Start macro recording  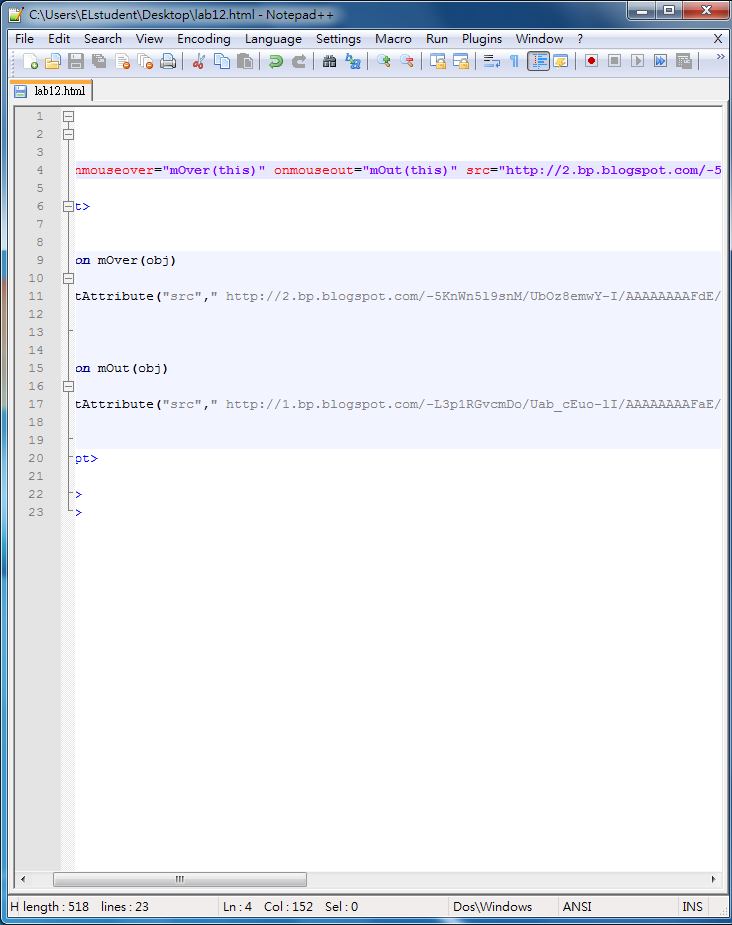pos(591,61)
